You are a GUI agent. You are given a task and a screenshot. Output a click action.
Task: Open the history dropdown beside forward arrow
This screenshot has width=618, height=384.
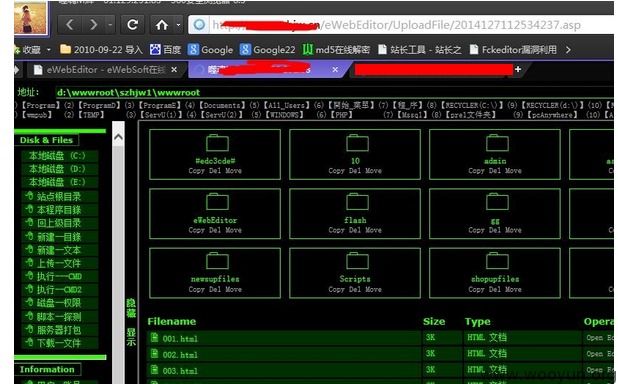point(110,25)
